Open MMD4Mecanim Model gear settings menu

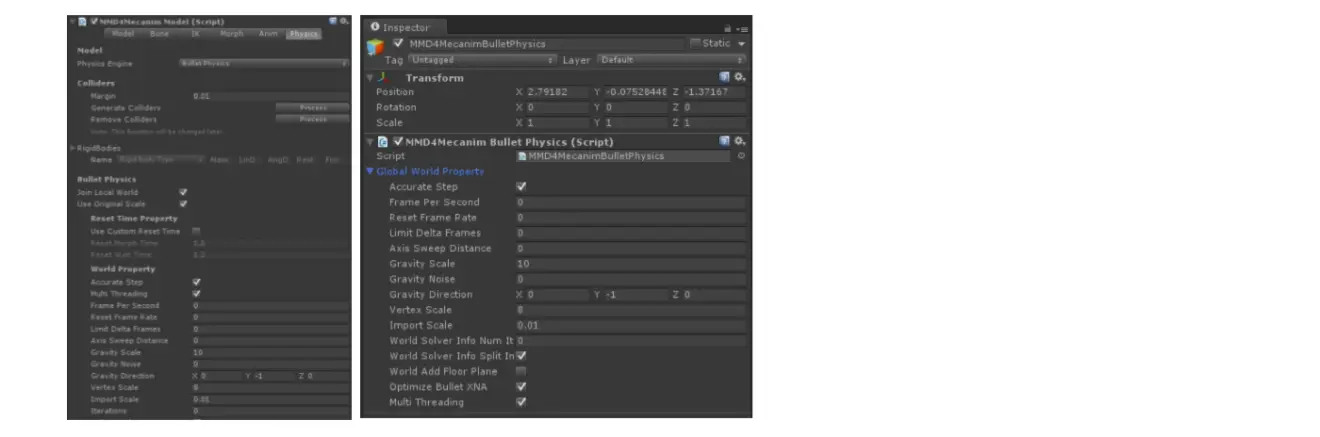point(344,21)
